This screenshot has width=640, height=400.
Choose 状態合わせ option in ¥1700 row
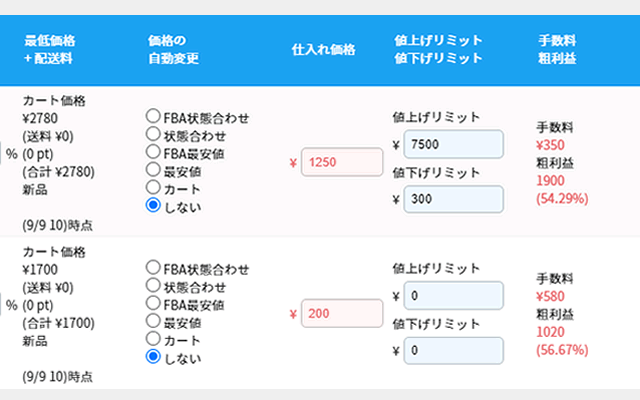[153, 285]
